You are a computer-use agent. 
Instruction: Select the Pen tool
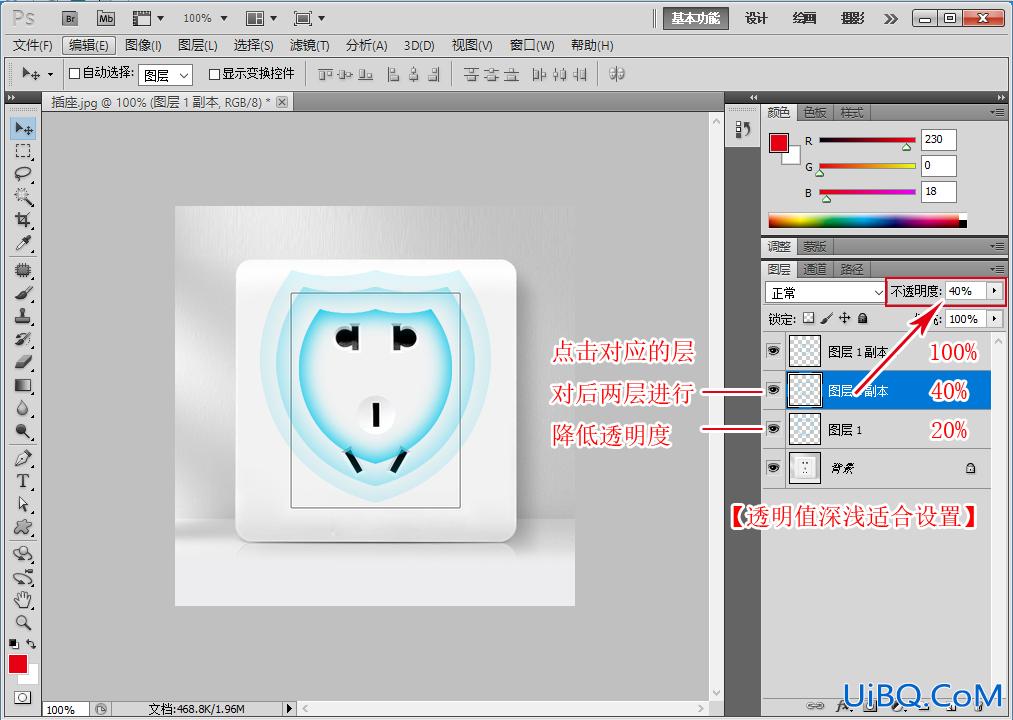point(23,458)
